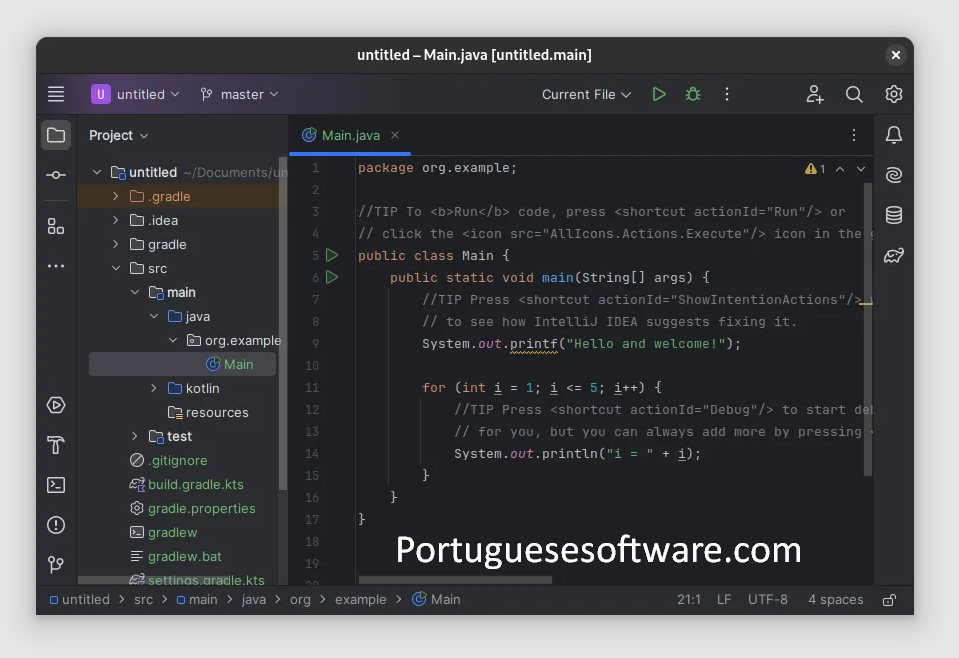The height and width of the screenshot is (658, 959).
Task: Open Search Everywhere with the magnifier
Action: pos(854,94)
